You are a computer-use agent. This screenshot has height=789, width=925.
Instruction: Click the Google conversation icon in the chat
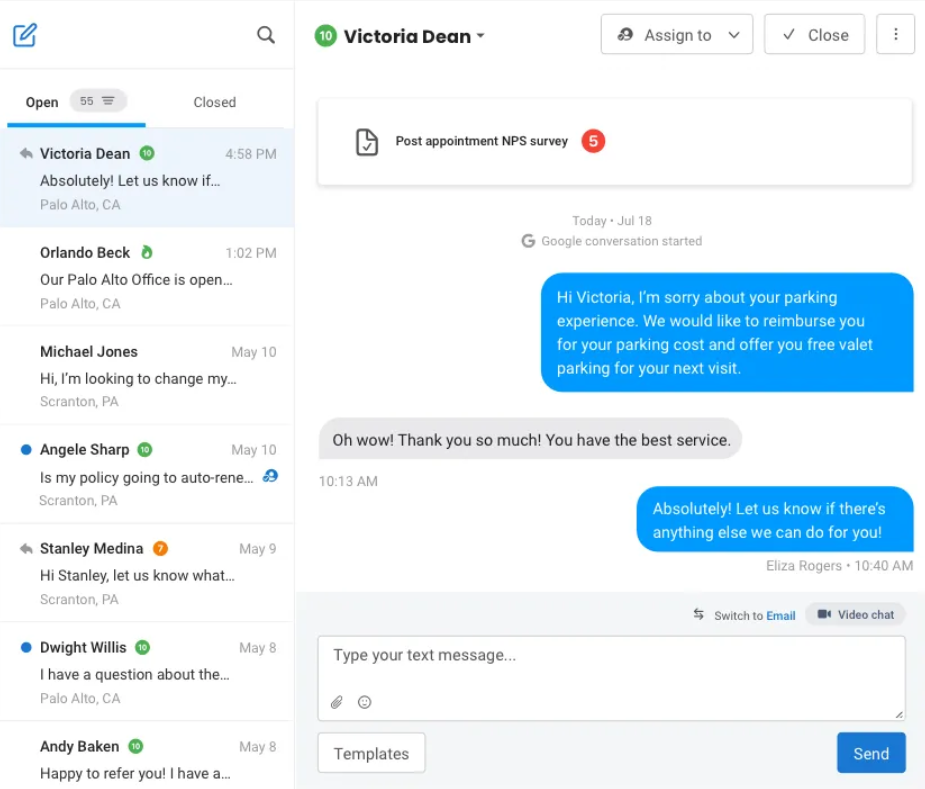(x=528, y=241)
